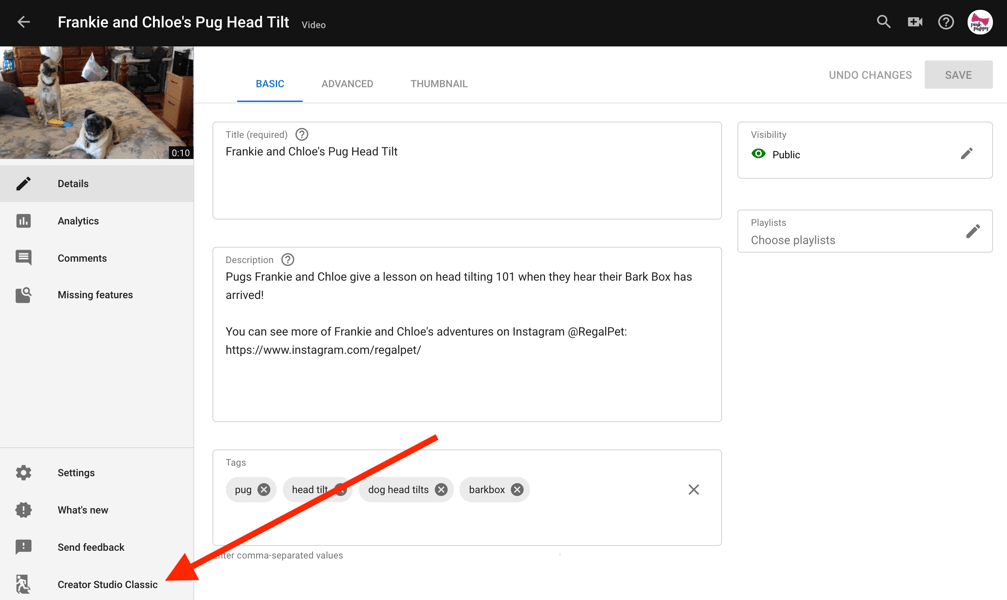Clear all tags with the X
The height and width of the screenshot is (600, 1007).
pyautogui.click(x=694, y=490)
